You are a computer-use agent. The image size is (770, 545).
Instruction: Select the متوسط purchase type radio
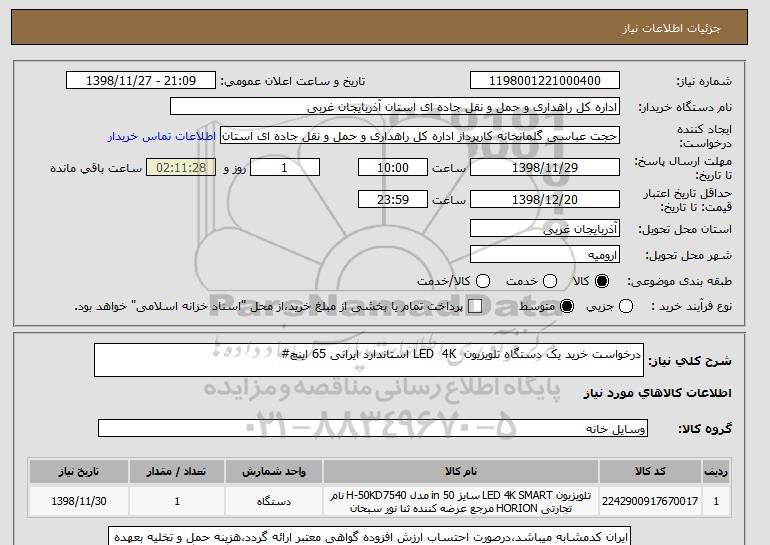pyautogui.click(x=567, y=306)
